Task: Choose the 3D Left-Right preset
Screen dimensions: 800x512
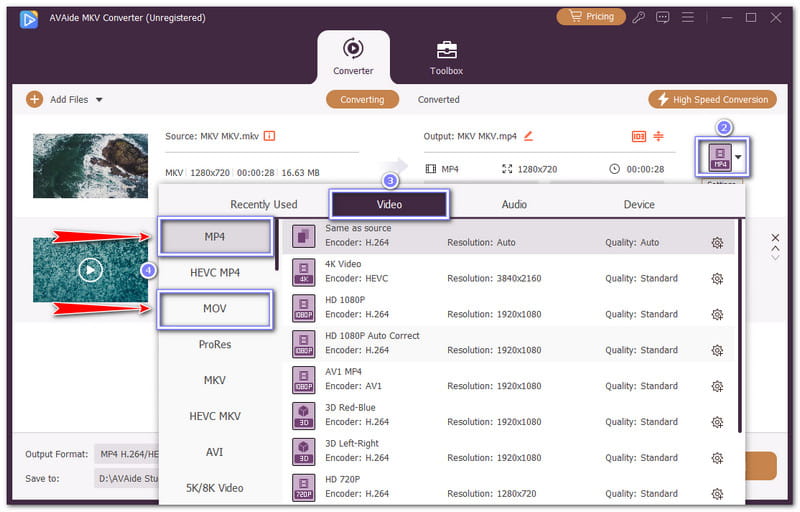Action: pos(508,451)
